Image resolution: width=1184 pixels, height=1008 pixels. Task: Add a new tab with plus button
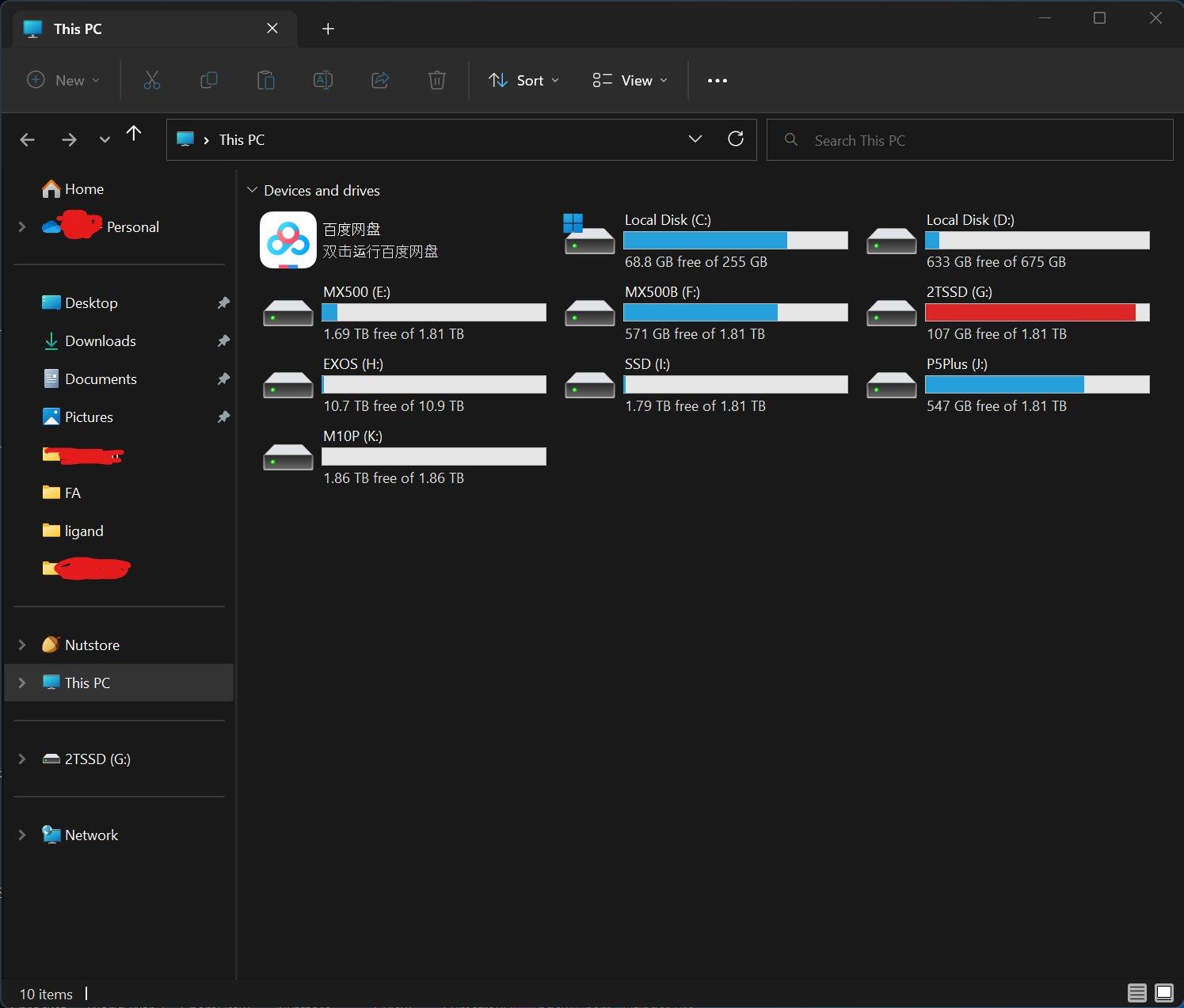(x=328, y=29)
